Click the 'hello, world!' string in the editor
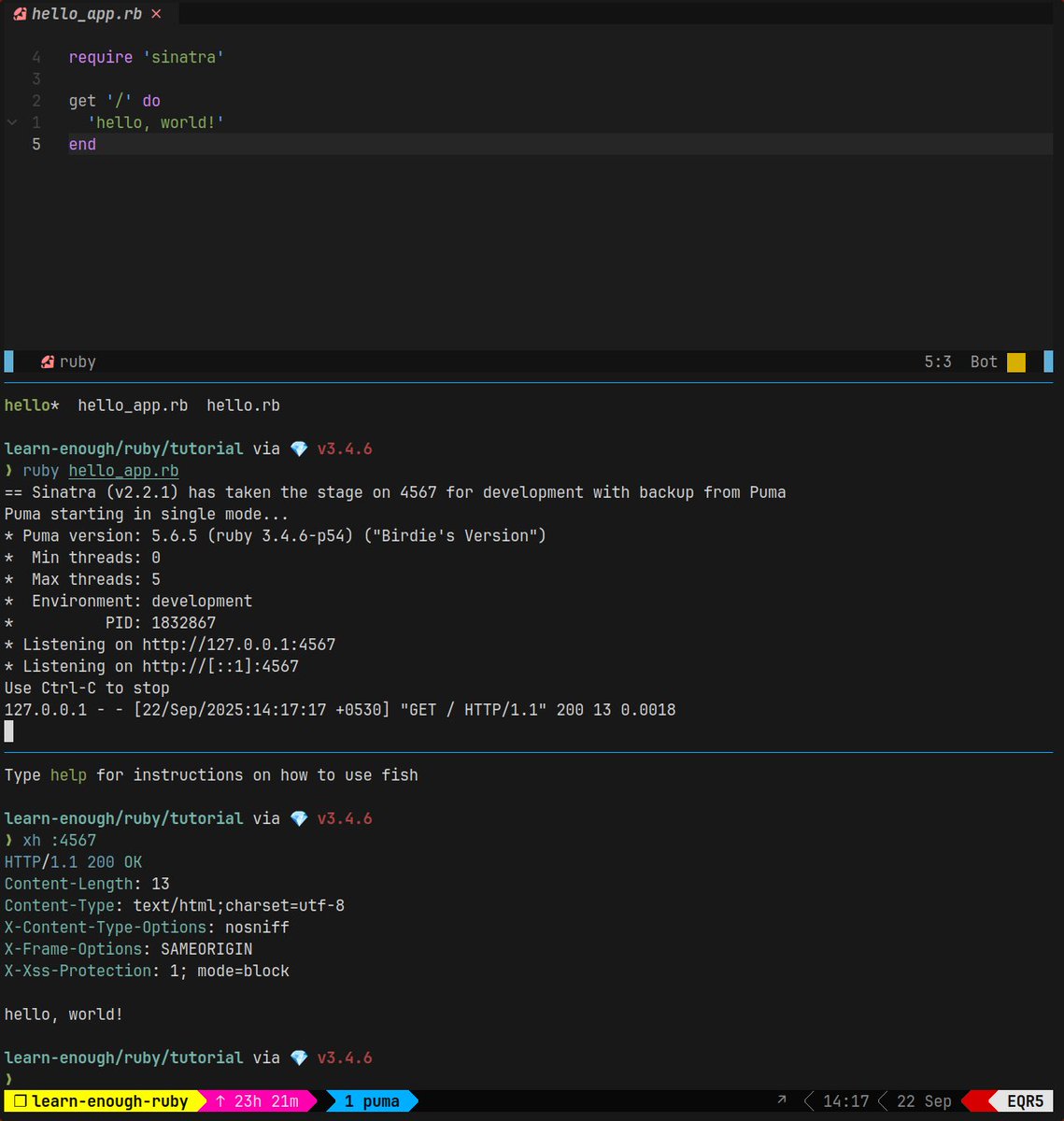 coord(156,122)
